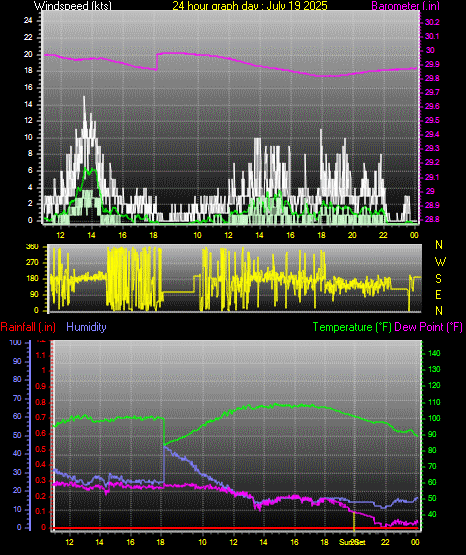Click the Temperature (°F) legend label
Viewport: 466px width, 555px height.
click(352, 327)
